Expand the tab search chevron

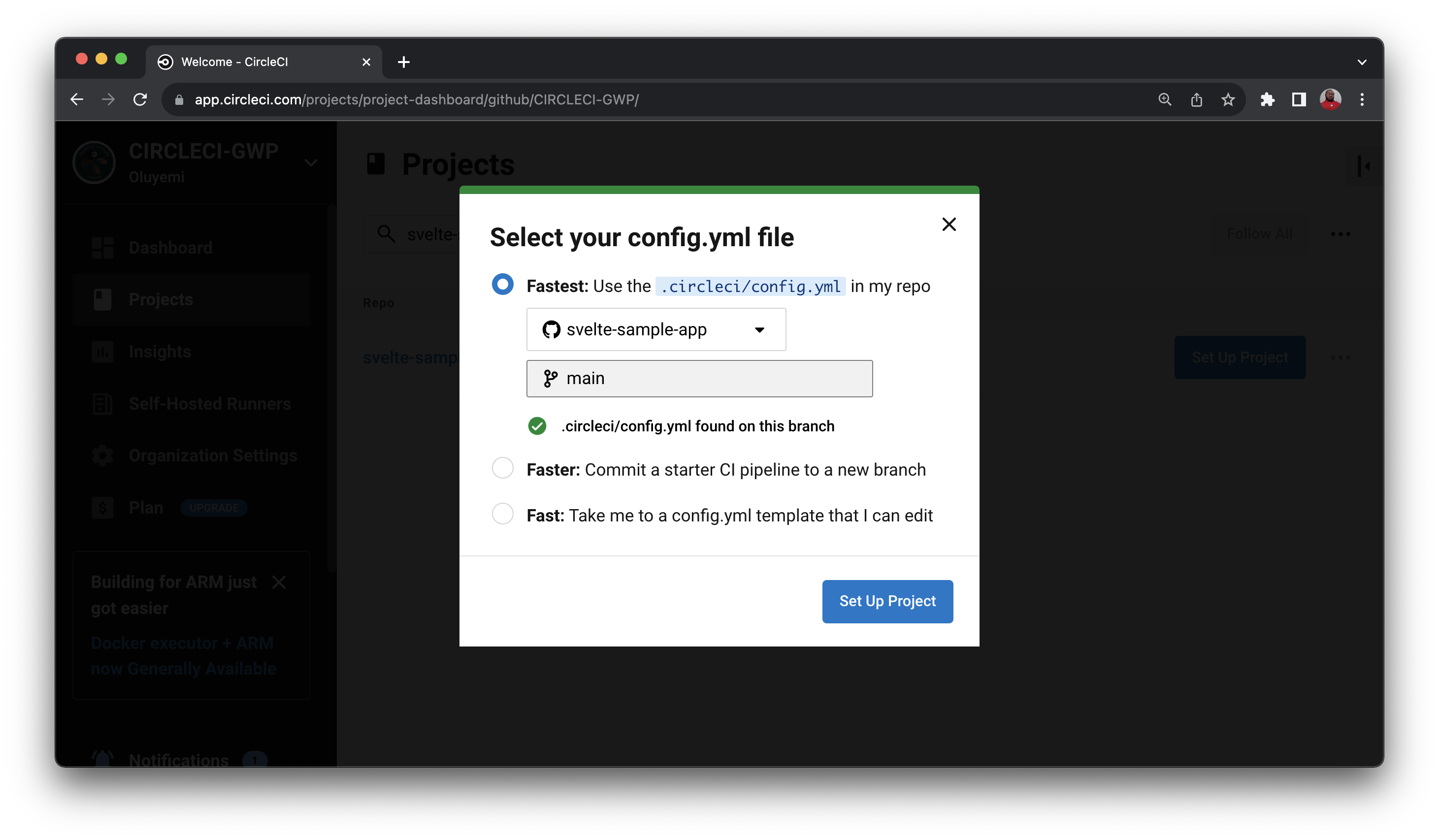click(1362, 62)
